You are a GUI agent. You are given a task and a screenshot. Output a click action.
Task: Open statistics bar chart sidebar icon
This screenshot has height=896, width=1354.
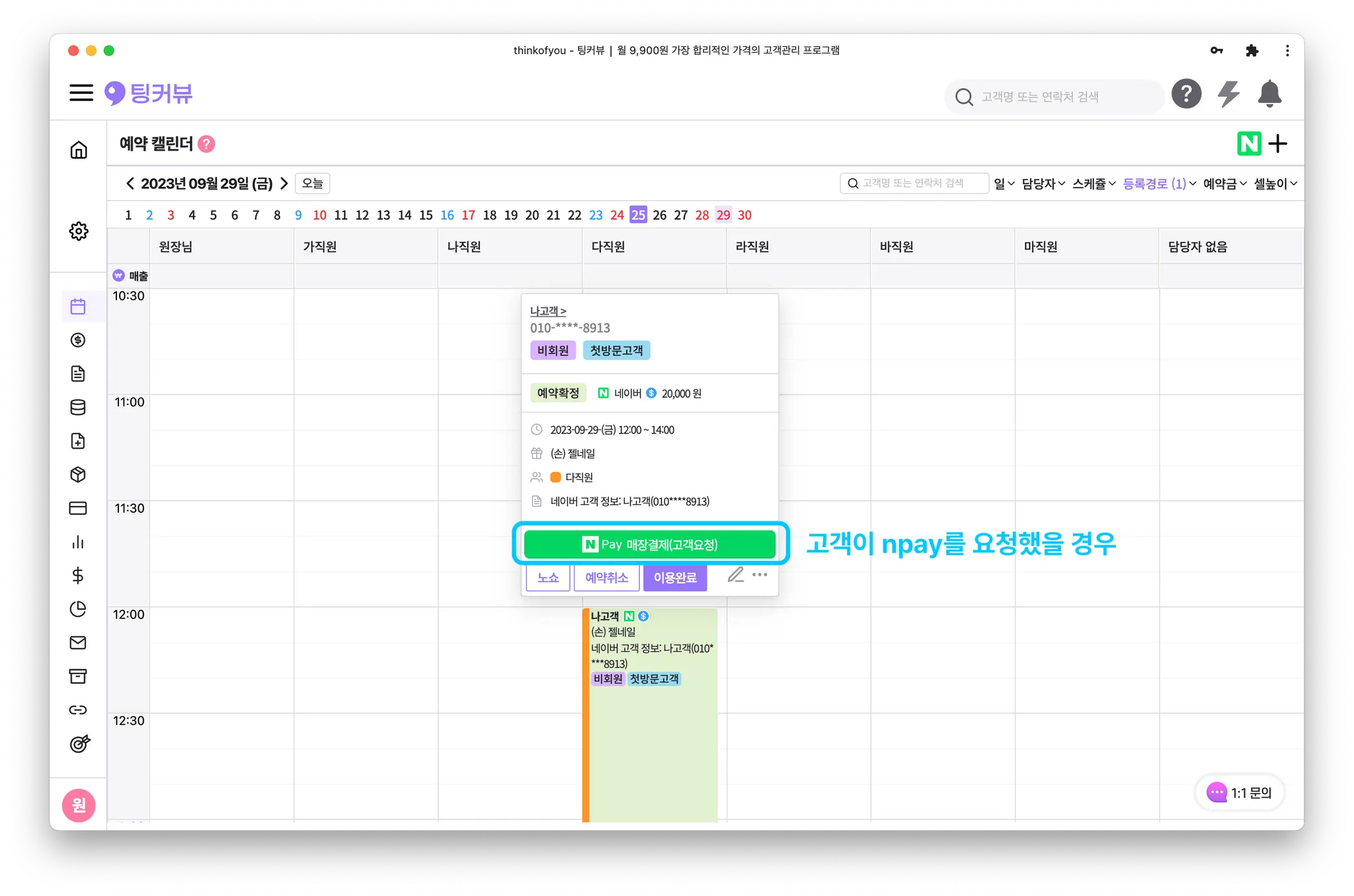[x=78, y=542]
